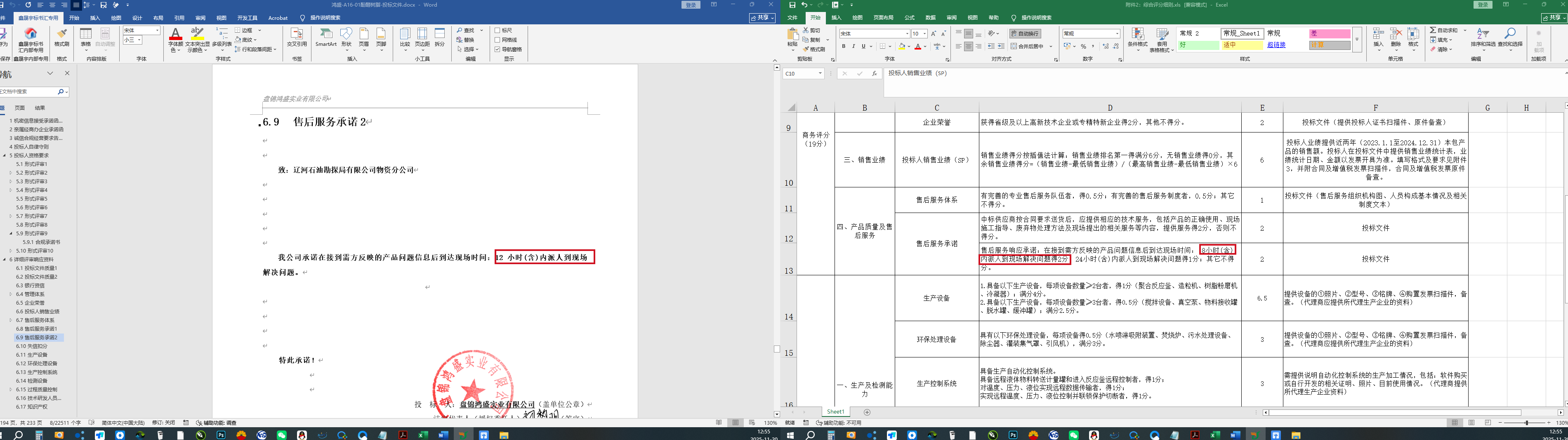
Task: Open the 审阅 tab in Word
Action: 200,18
